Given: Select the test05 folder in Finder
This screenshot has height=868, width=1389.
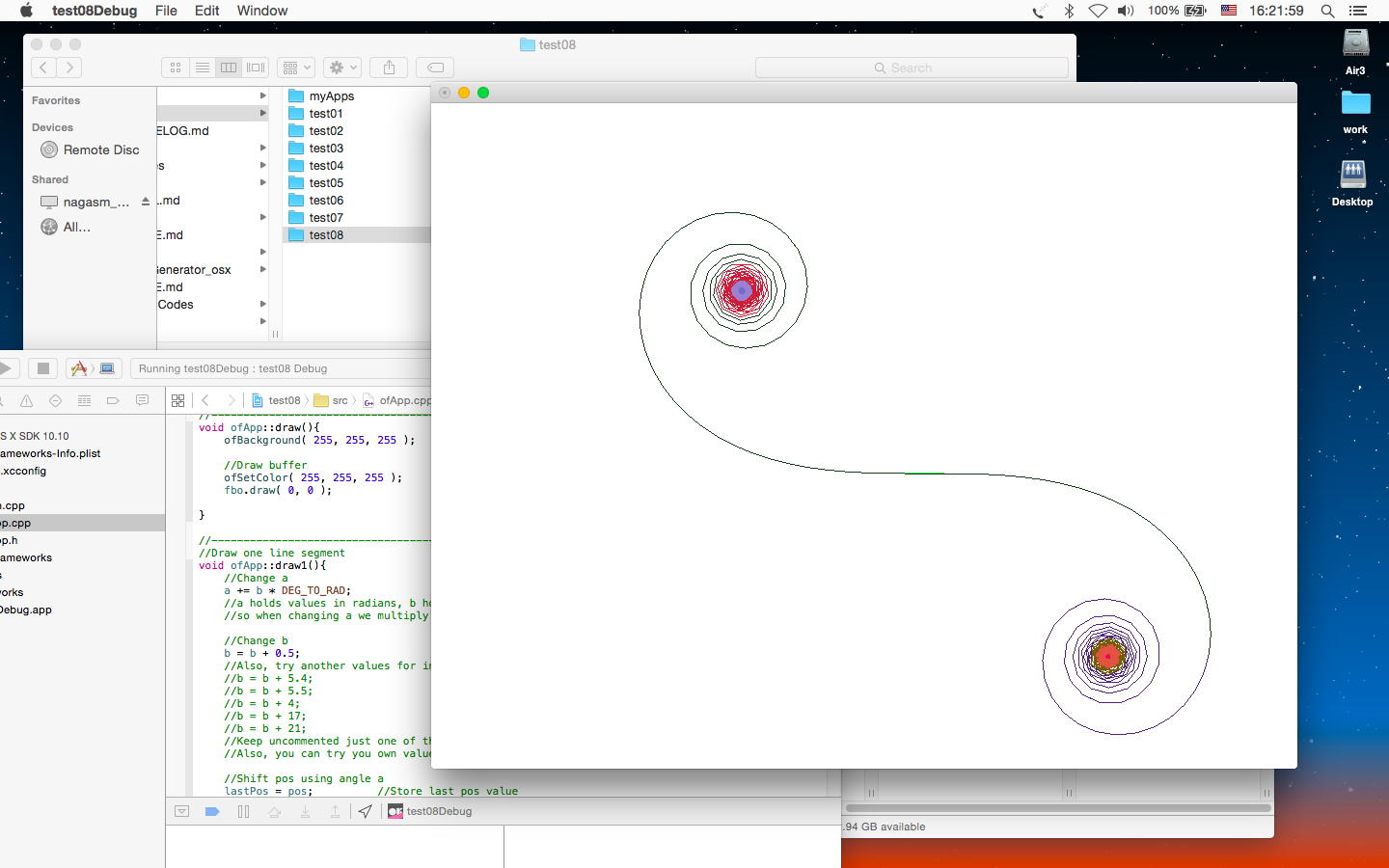Looking at the screenshot, I should tap(326, 183).
